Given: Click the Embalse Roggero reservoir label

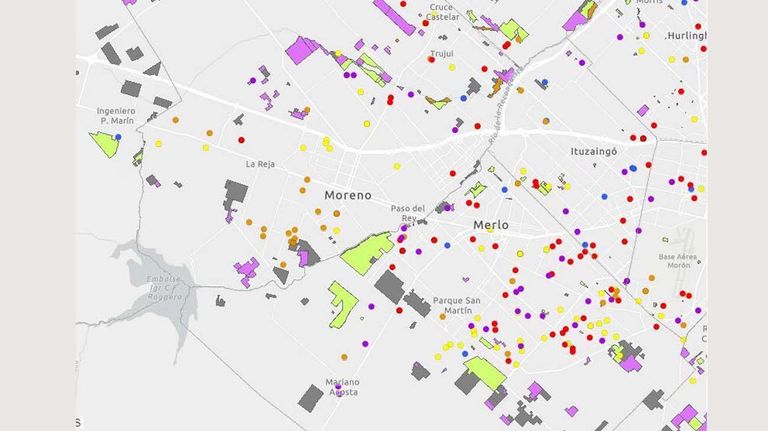Looking at the screenshot, I should point(164,288).
